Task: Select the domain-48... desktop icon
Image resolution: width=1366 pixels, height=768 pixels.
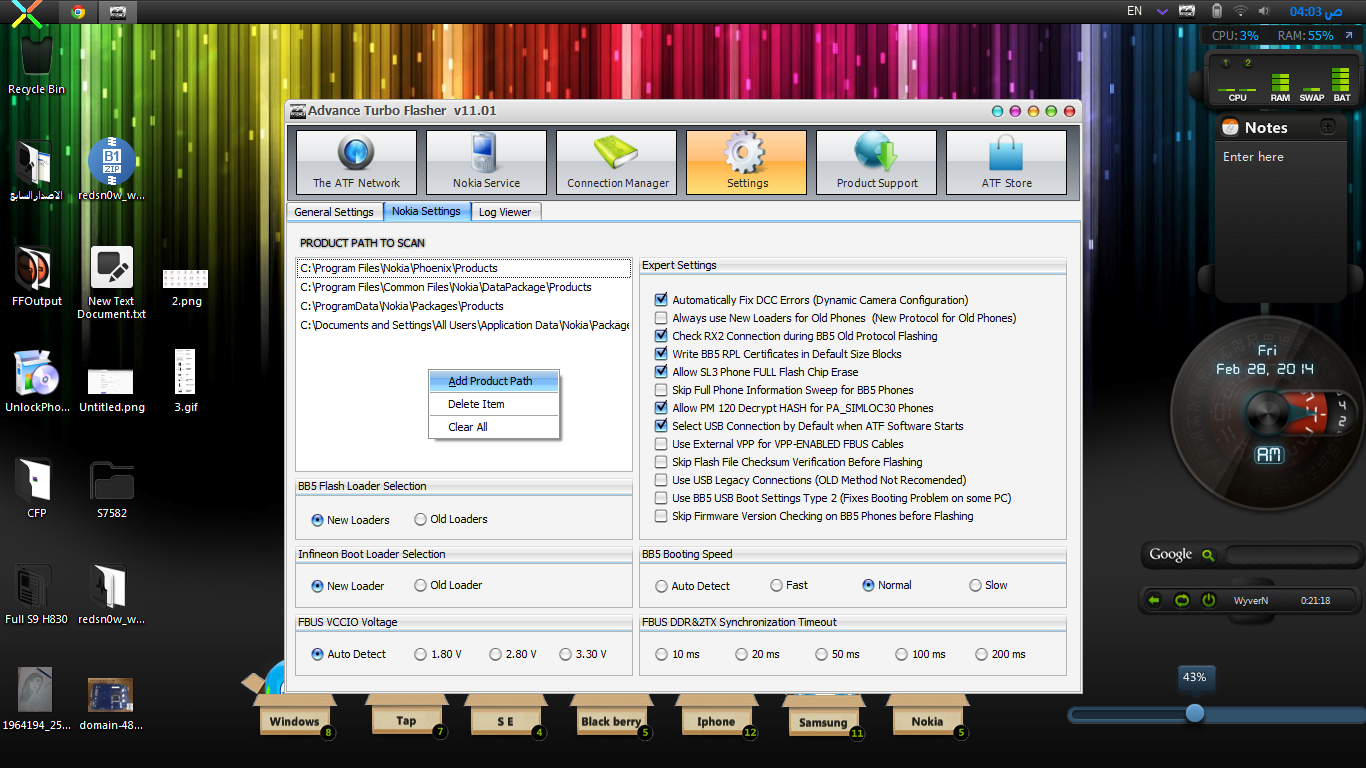Action: (x=111, y=703)
